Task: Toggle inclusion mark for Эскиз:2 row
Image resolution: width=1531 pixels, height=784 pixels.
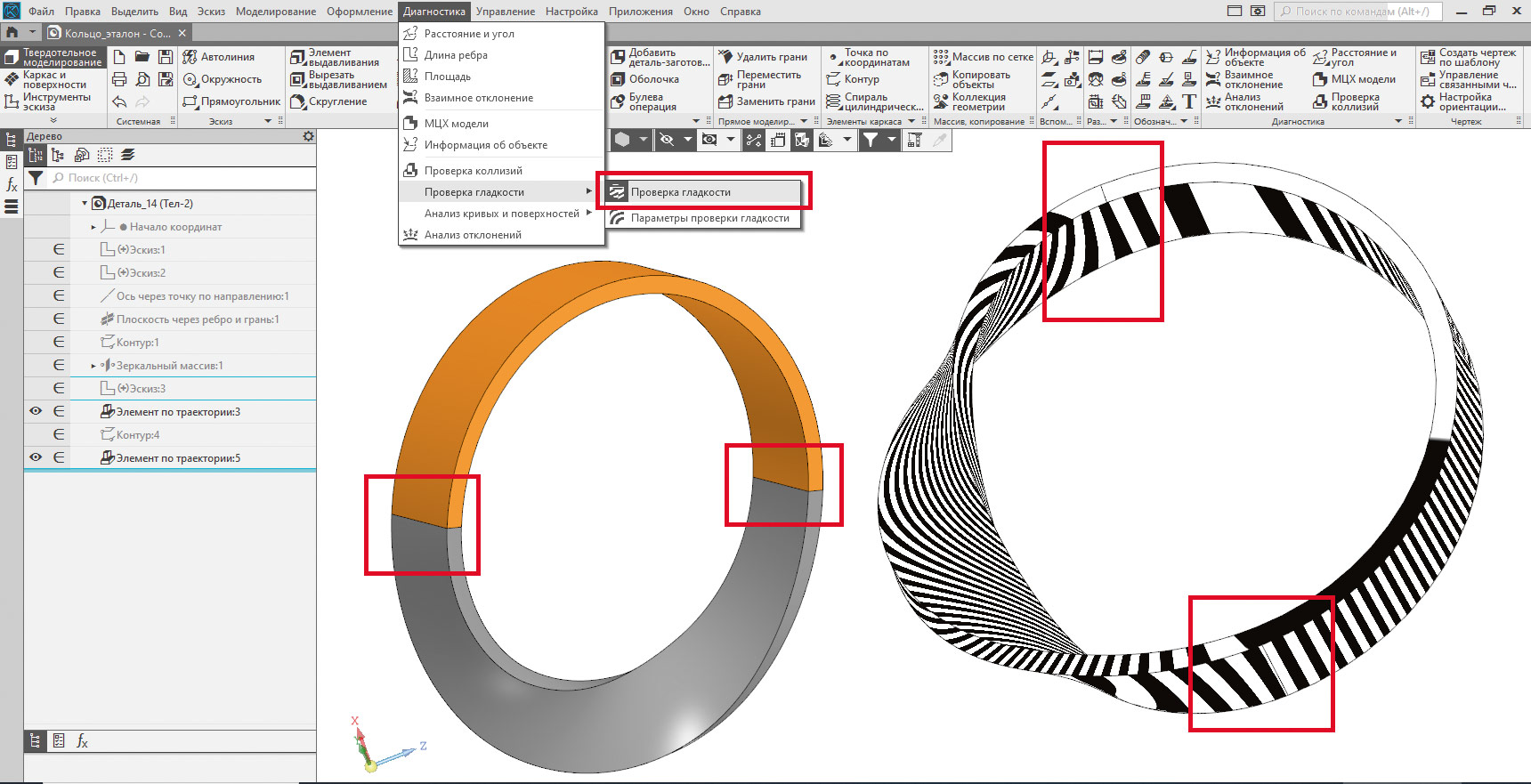Action: pyautogui.click(x=59, y=272)
